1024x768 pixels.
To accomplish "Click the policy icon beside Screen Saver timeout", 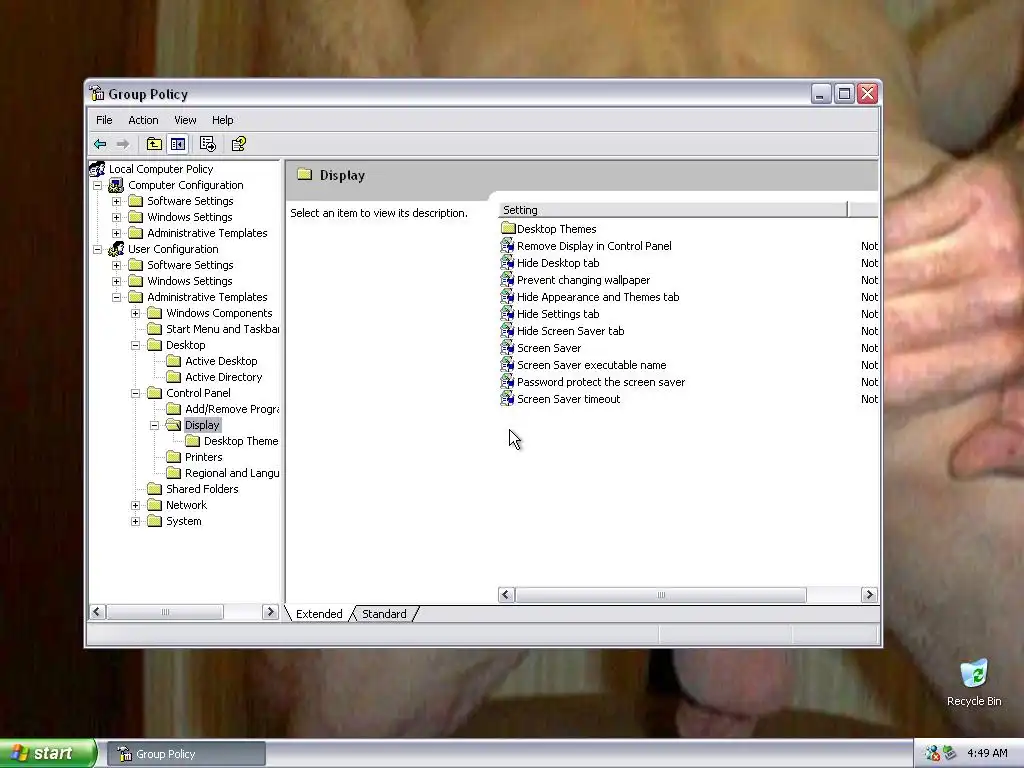I will point(507,399).
